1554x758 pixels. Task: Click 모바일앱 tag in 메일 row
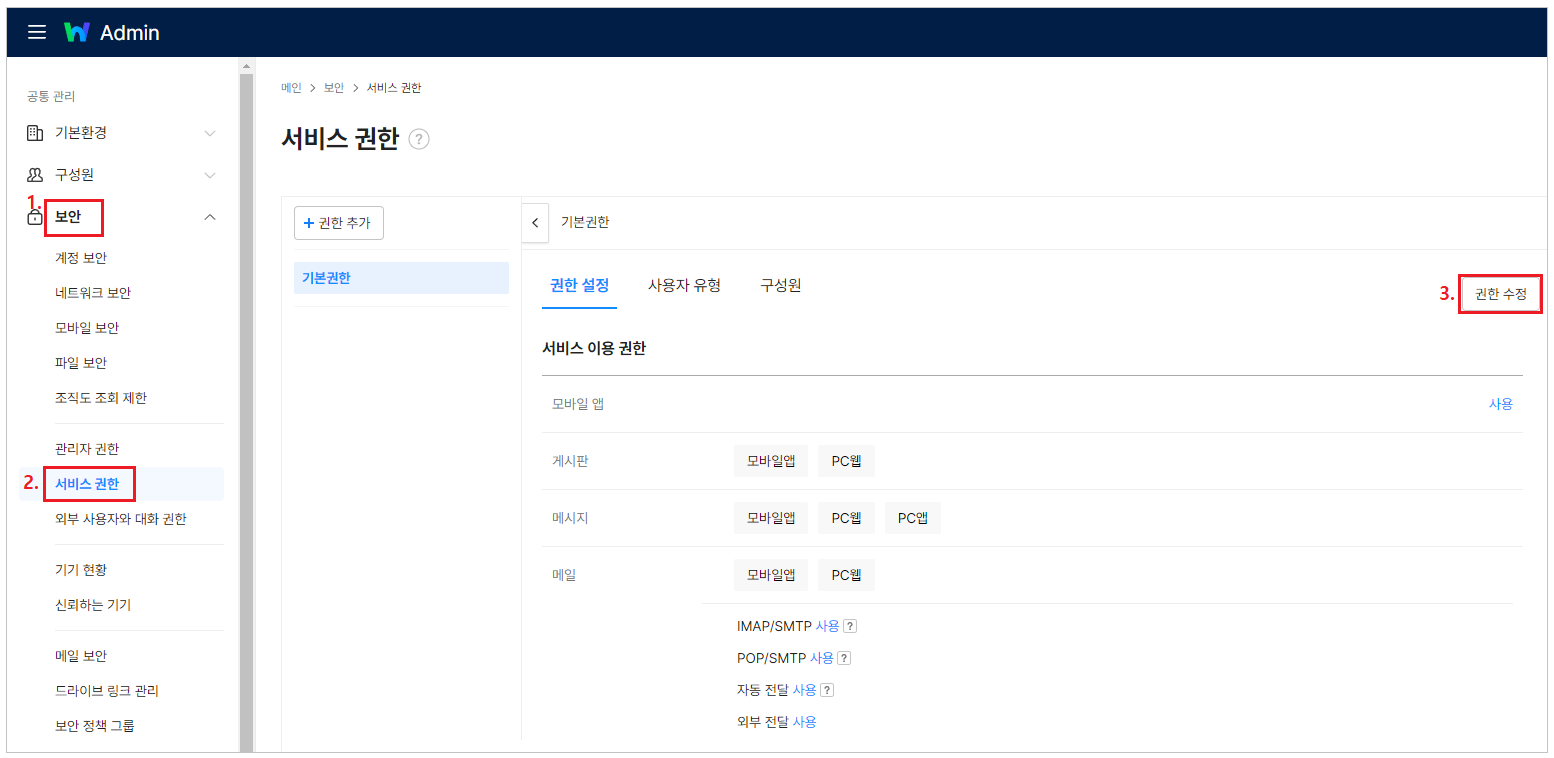pos(771,575)
